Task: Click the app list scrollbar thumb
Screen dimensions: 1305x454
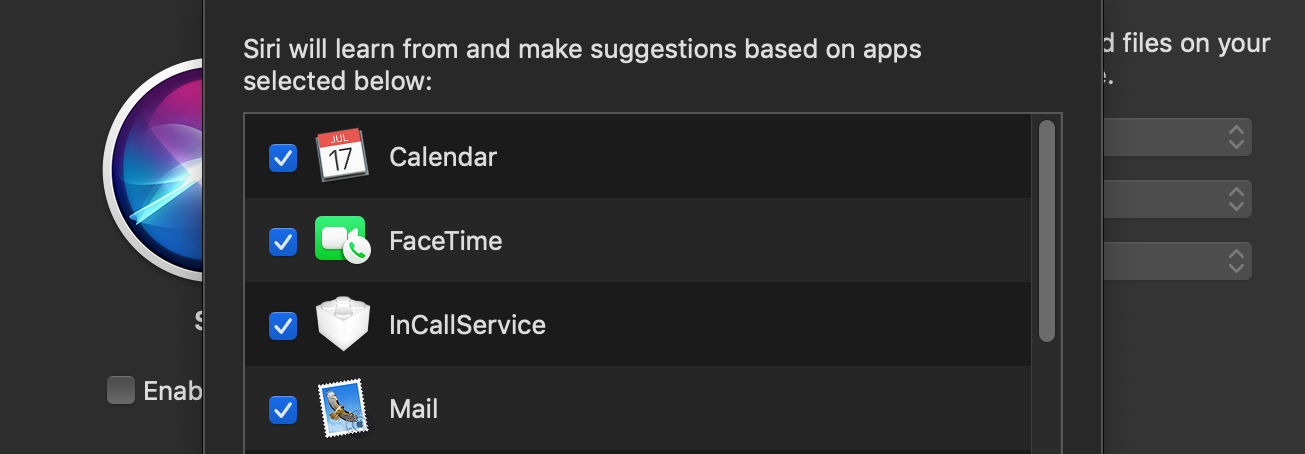Action: pos(1047,230)
